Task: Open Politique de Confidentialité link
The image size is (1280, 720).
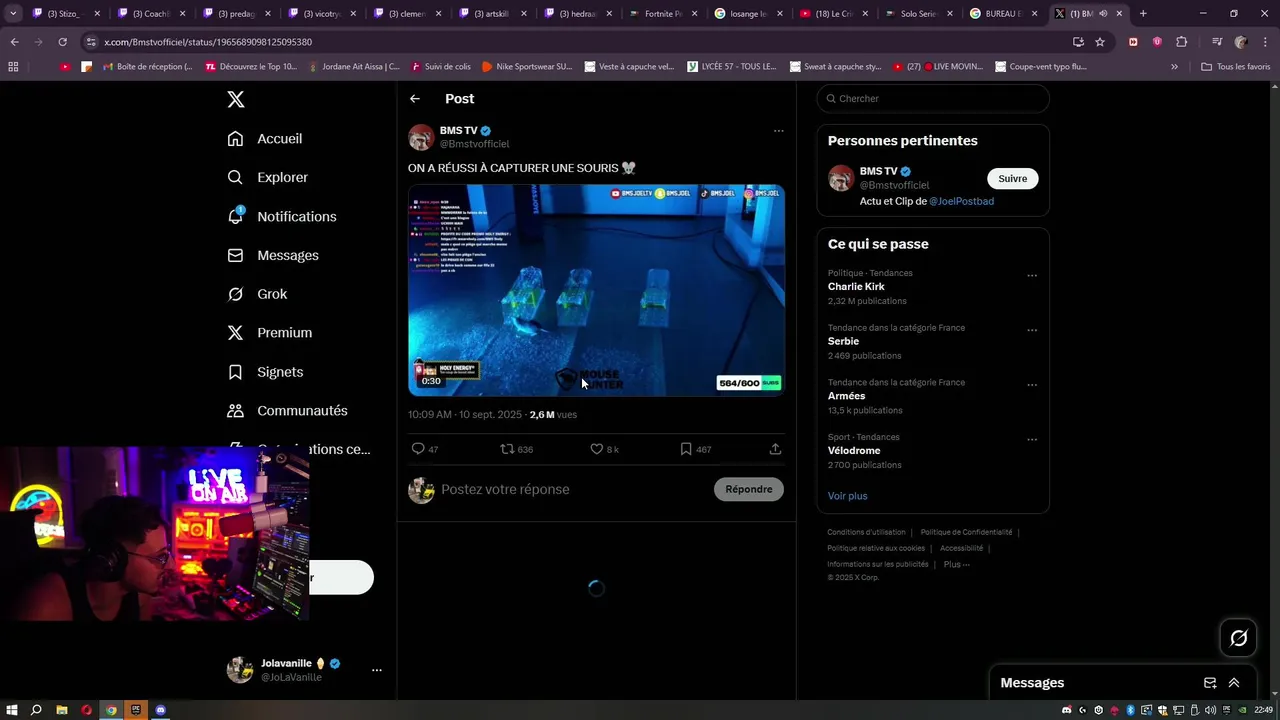Action: point(966,532)
